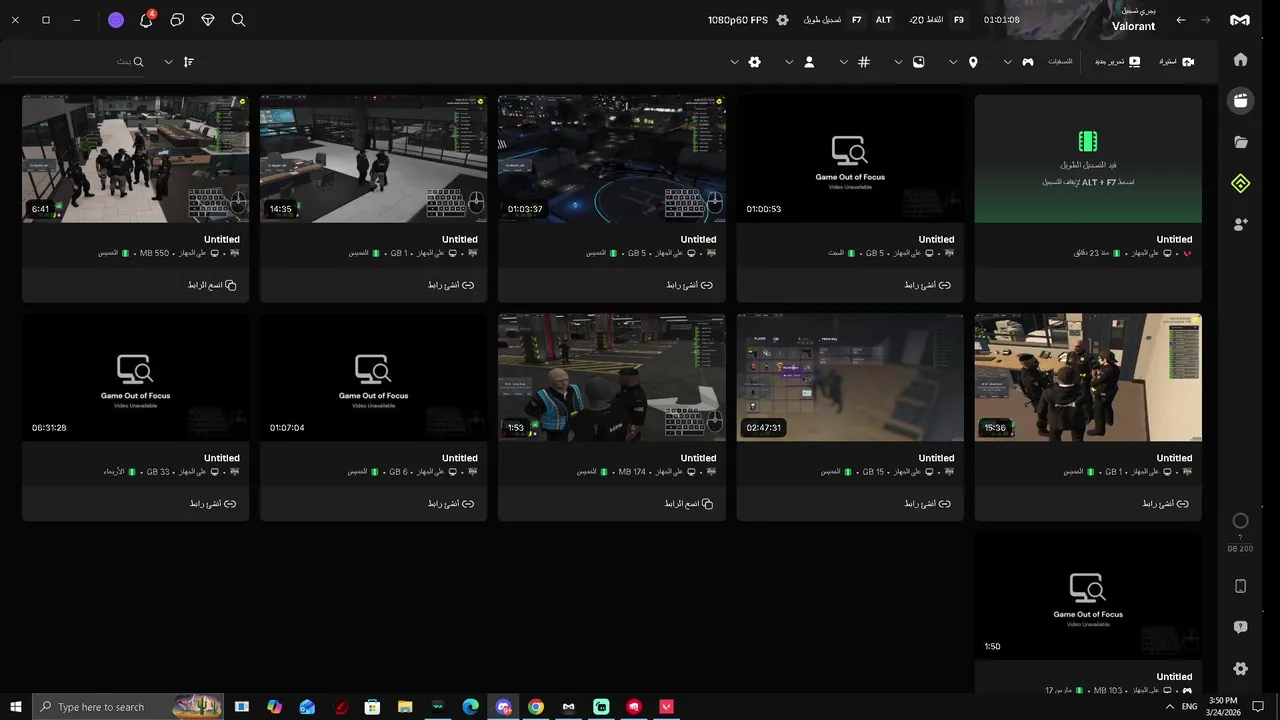1280x720 pixels.
Task: Click the Windows Start button
Action: [15, 707]
